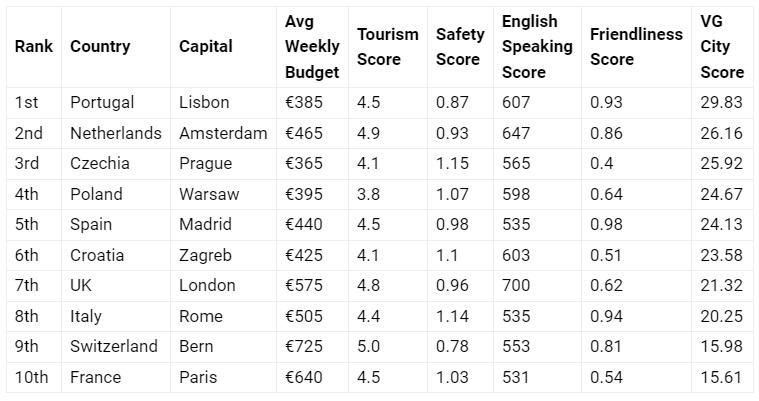Image resolution: width=759 pixels, height=401 pixels.
Task: Click the Zagreb capital cell
Action: pos(205,255)
